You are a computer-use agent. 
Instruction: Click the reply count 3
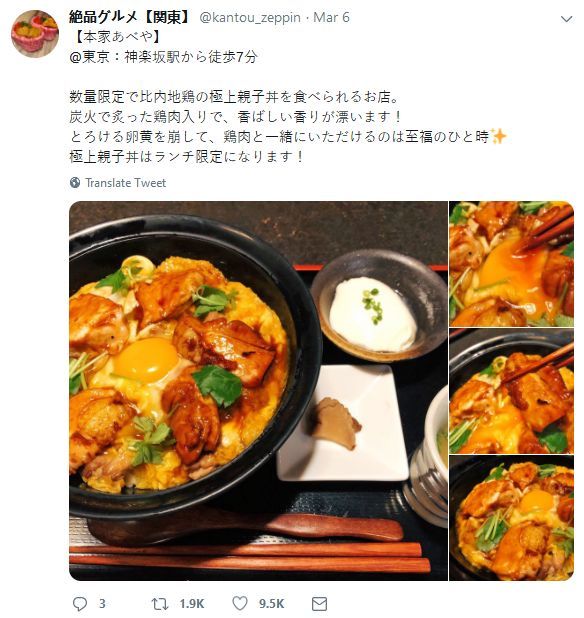pyautogui.click(x=102, y=603)
